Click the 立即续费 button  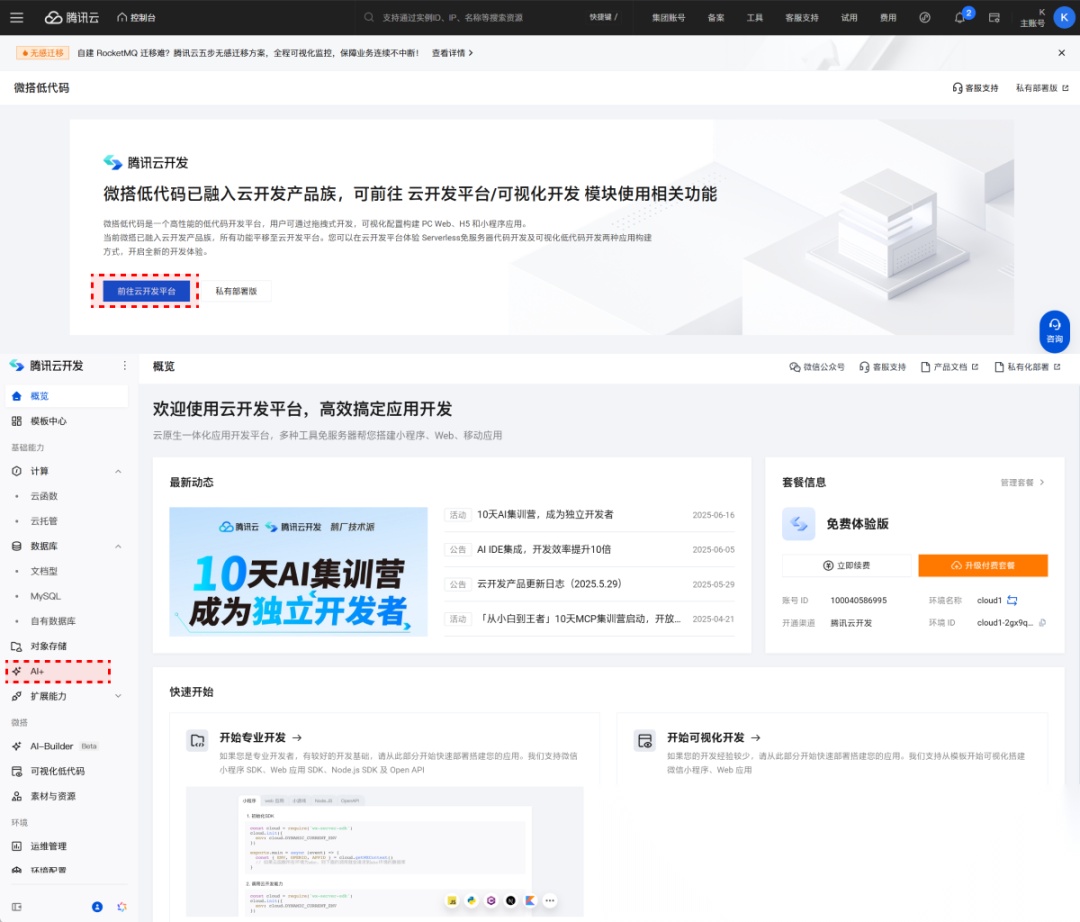[x=847, y=565]
